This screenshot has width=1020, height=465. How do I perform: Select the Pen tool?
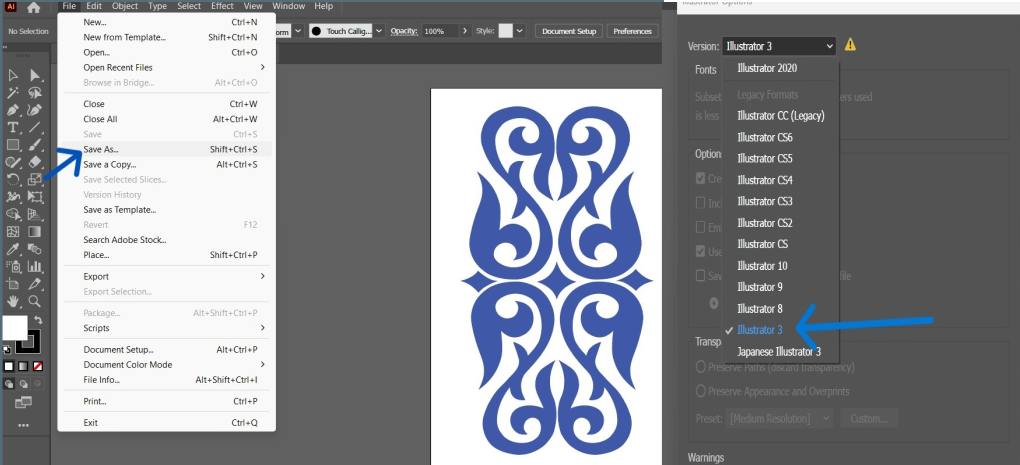click(x=12, y=110)
